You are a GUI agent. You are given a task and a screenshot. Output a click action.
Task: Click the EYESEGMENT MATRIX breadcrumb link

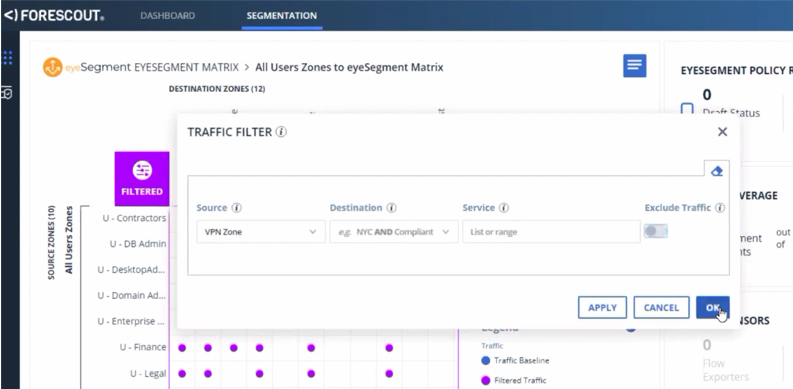(186, 67)
